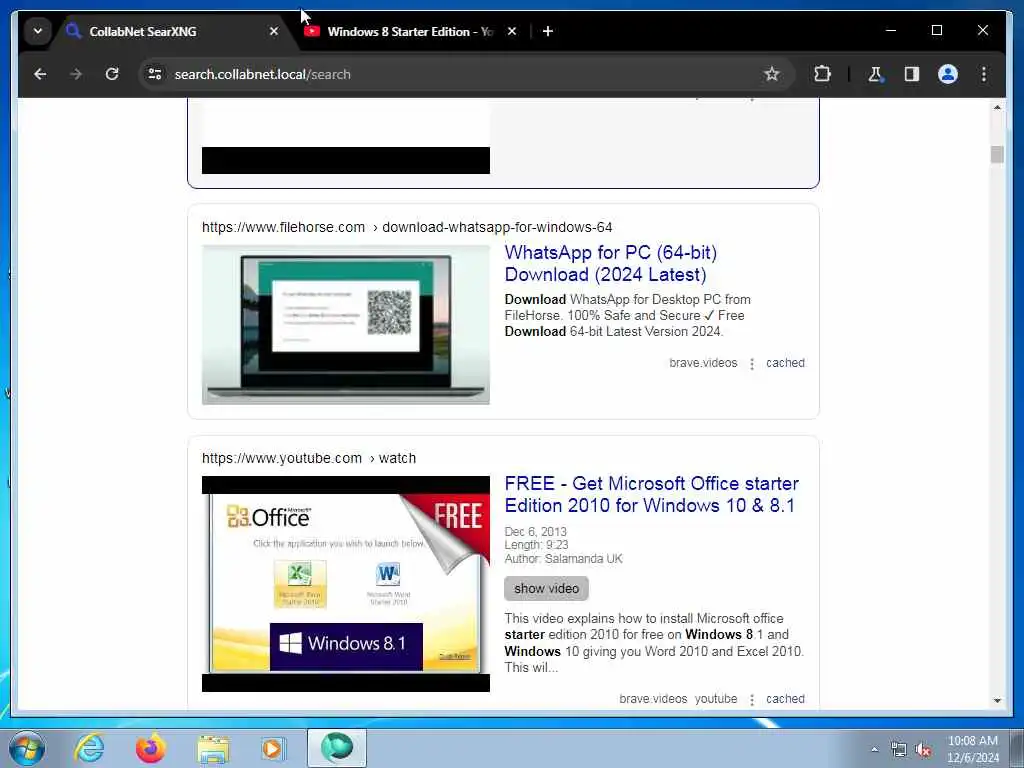The width and height of the screenshot is (1024, 768).
Task: Click "Author: Salamanda UK" text
Action: [564, 559]
